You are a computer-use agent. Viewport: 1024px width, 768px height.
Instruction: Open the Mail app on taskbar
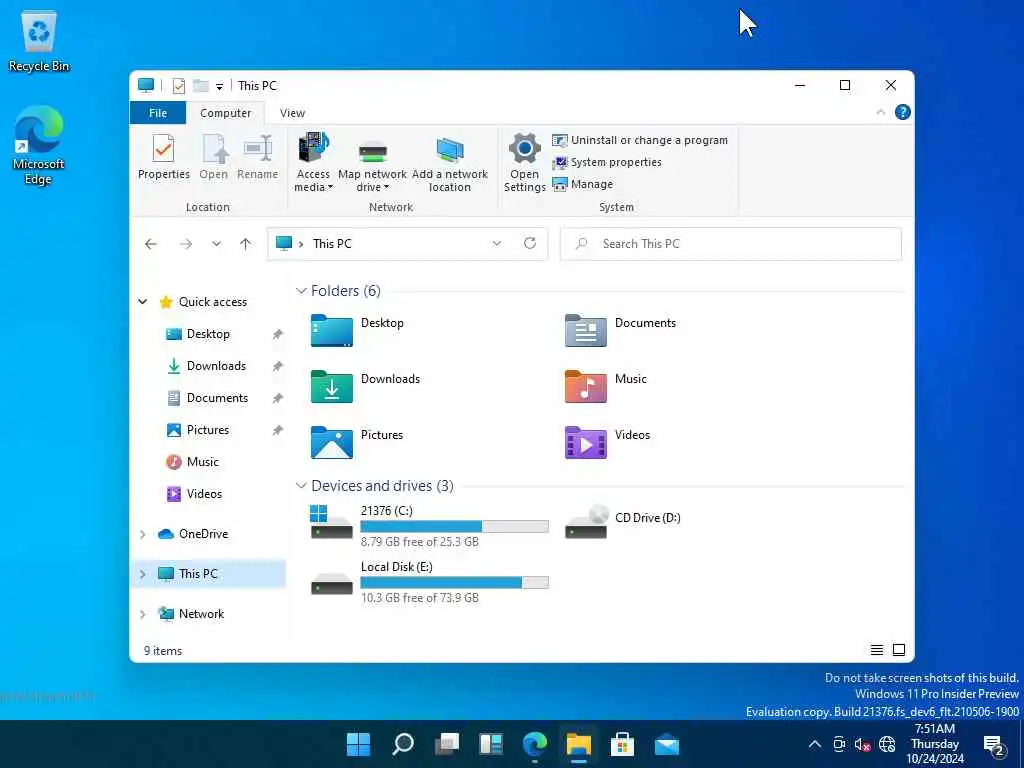[x=667, y=744]
